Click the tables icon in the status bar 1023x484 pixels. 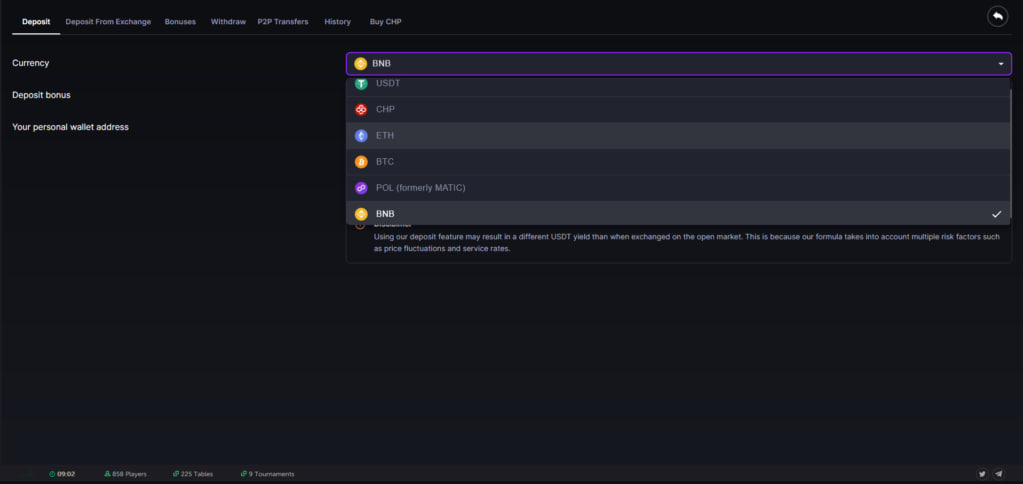(176, 474)
